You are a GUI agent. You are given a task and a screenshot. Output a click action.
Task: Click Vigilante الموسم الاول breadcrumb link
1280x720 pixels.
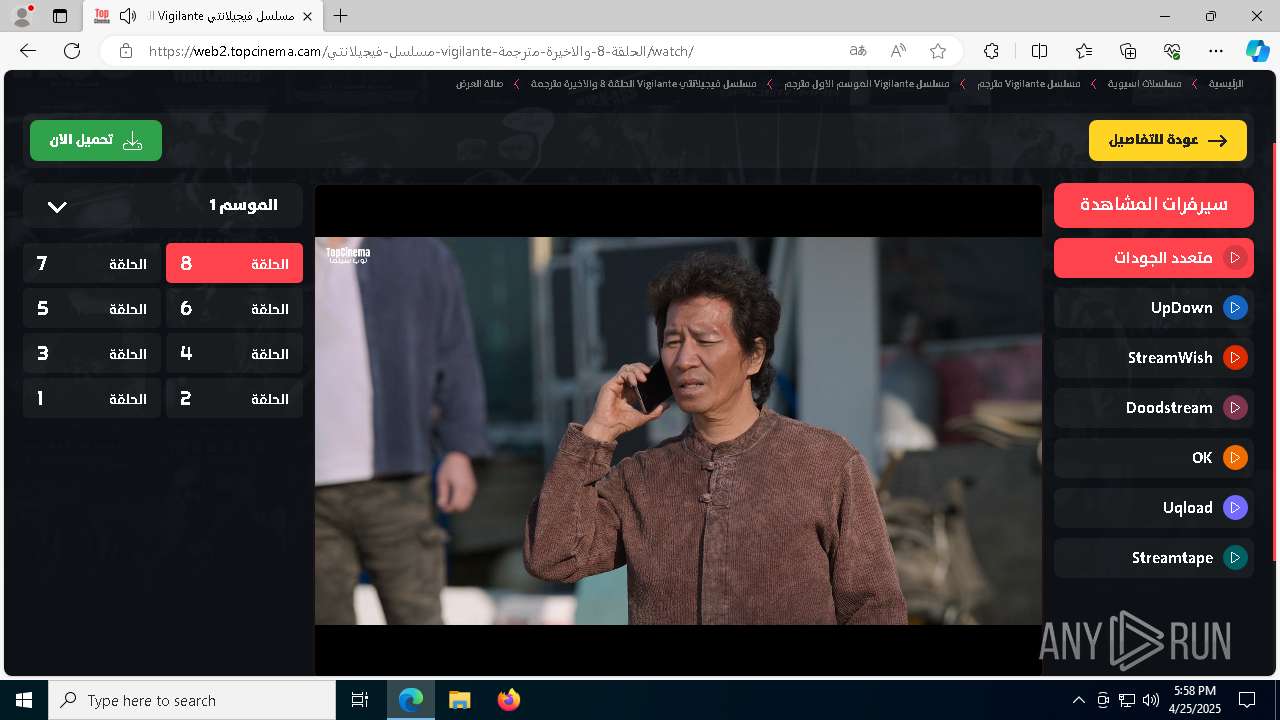867,84
